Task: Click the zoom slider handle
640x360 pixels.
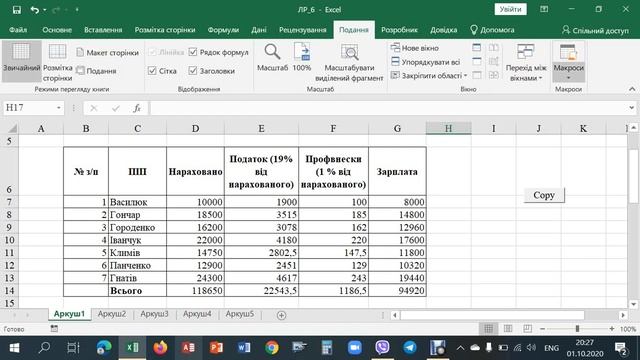Action: coord(577,329)
